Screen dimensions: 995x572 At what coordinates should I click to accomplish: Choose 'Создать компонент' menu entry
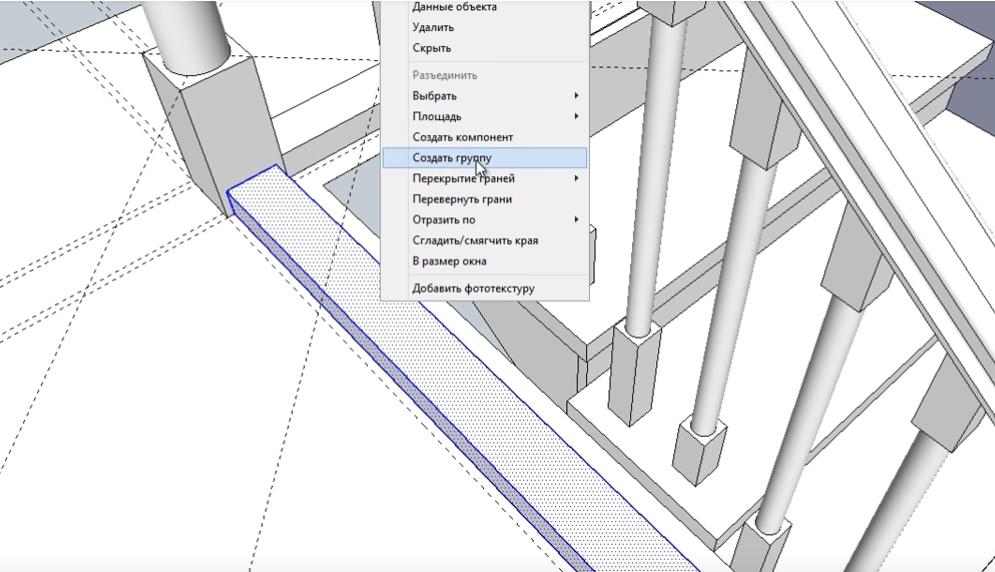click(x=462, y=137)
